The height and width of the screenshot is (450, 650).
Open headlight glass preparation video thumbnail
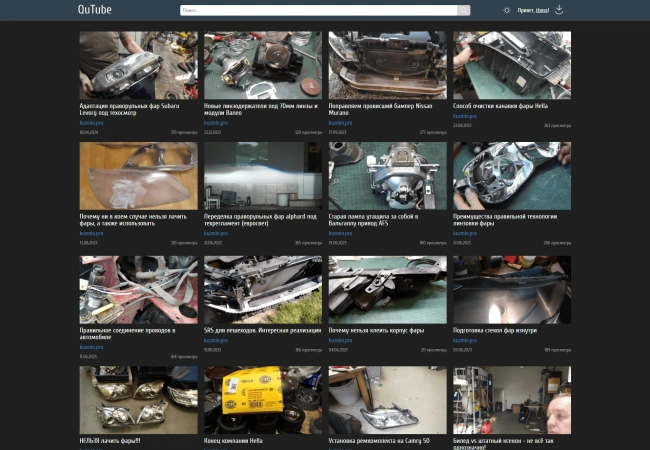[511, 289]
